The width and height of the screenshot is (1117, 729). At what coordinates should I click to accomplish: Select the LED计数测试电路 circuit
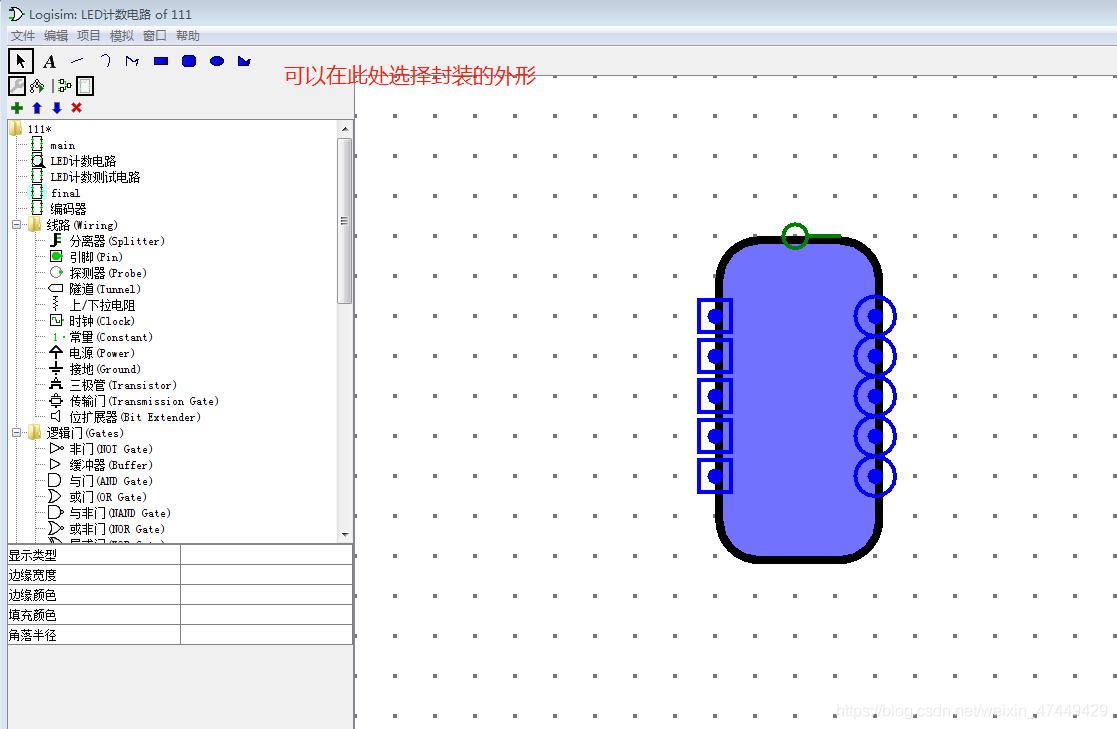95,177
